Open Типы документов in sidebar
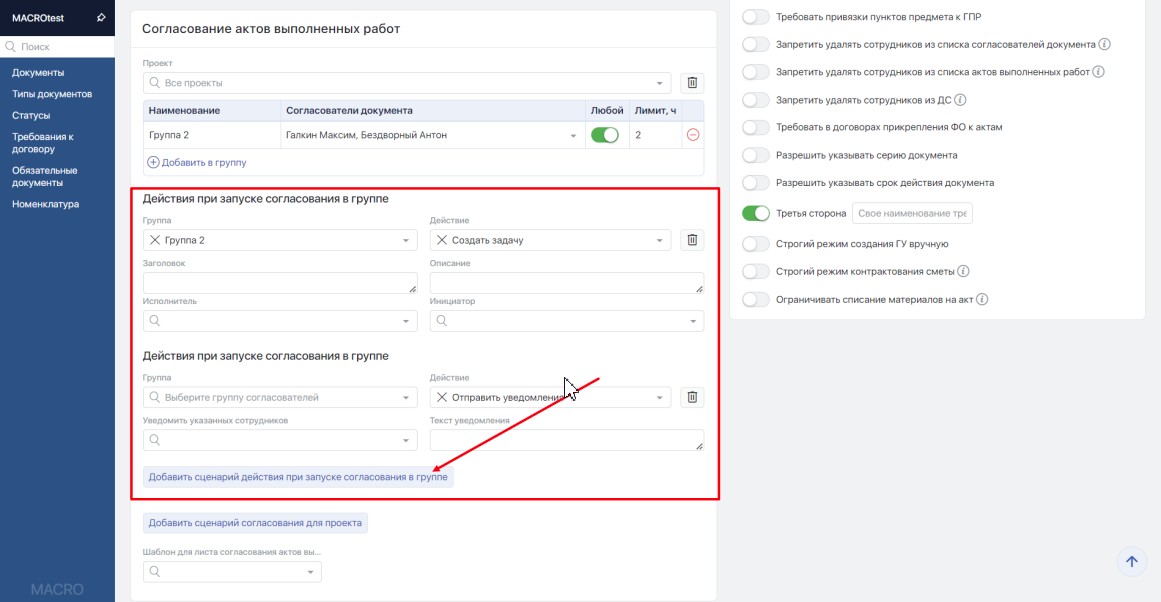This screenshot has width=1161, height=602. click(x=52, y=94)
